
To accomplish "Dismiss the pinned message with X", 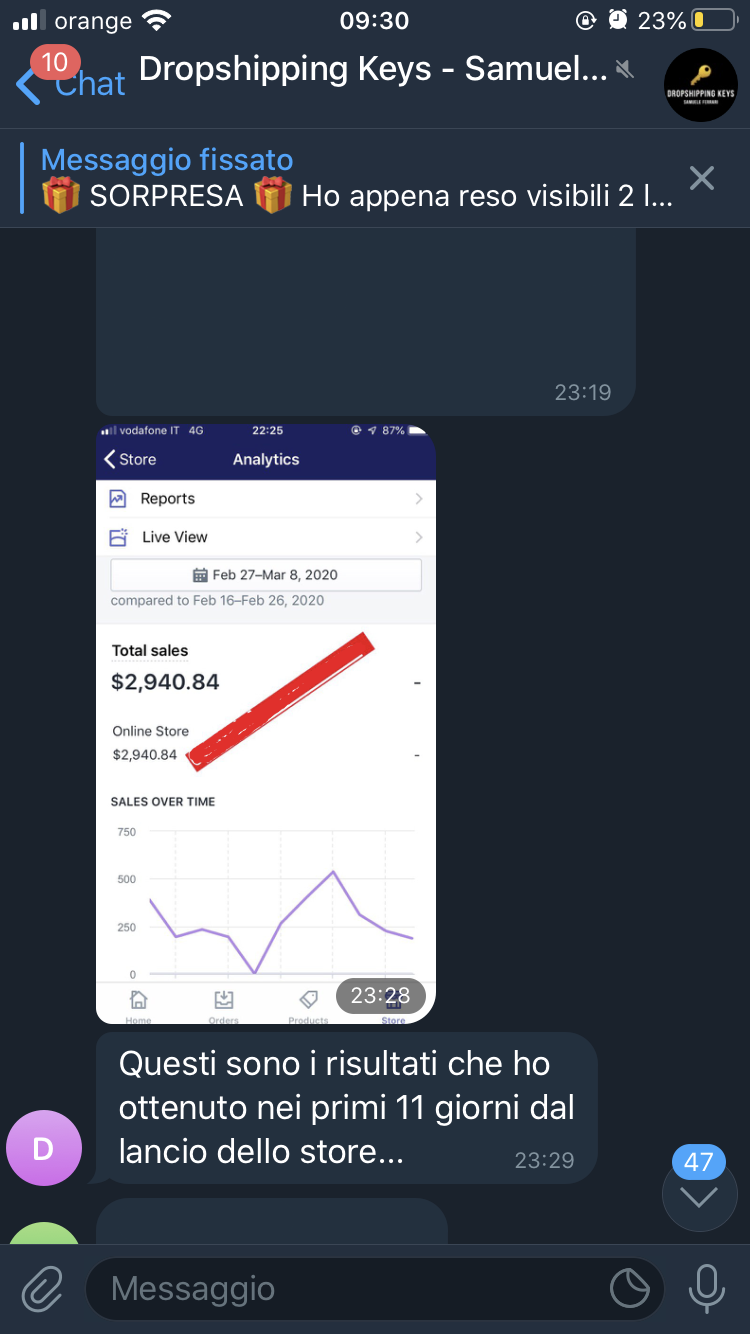I will click(702, 178).
